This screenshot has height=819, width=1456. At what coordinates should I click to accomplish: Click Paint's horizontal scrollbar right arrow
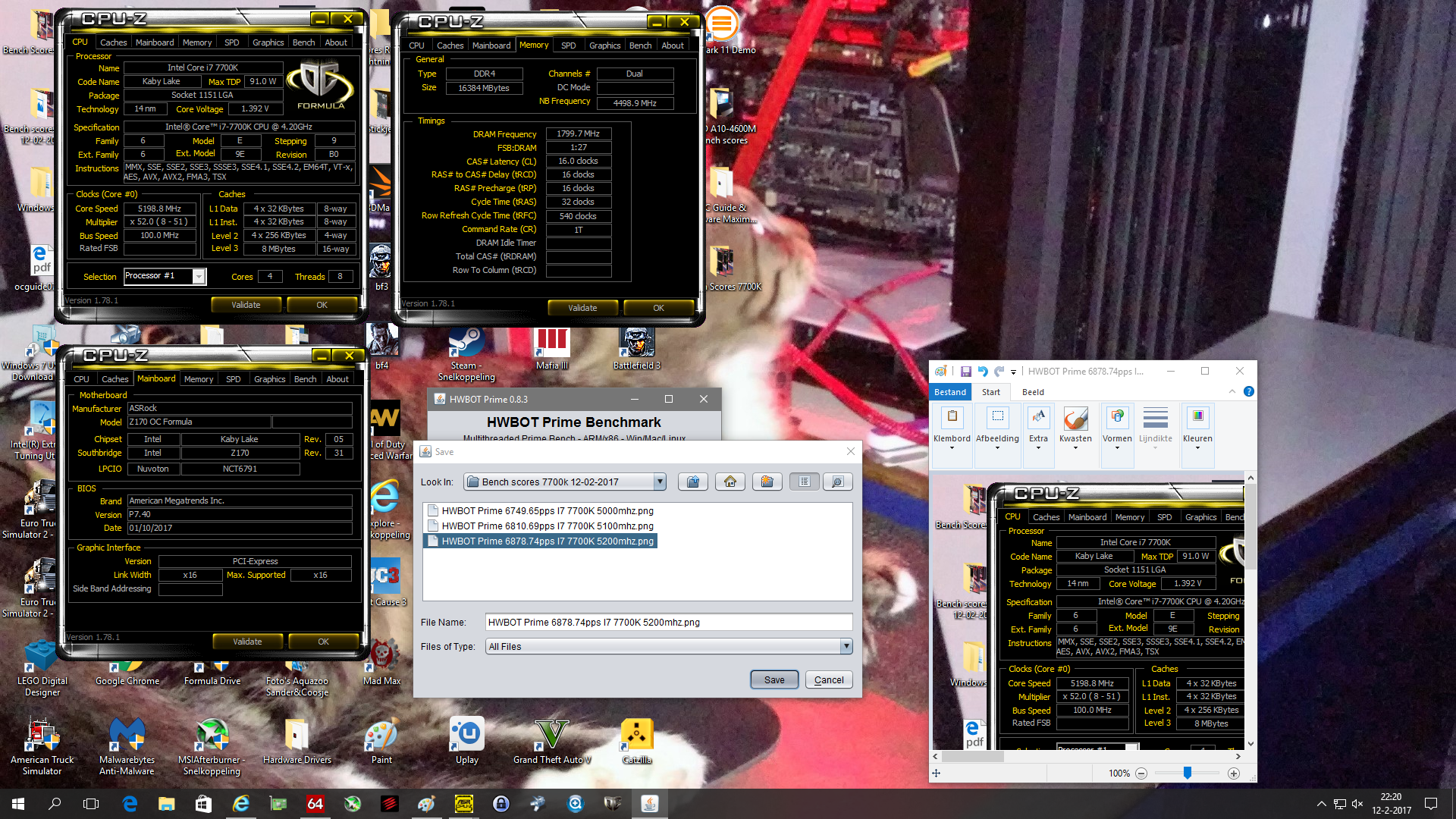coord(1238,756)
